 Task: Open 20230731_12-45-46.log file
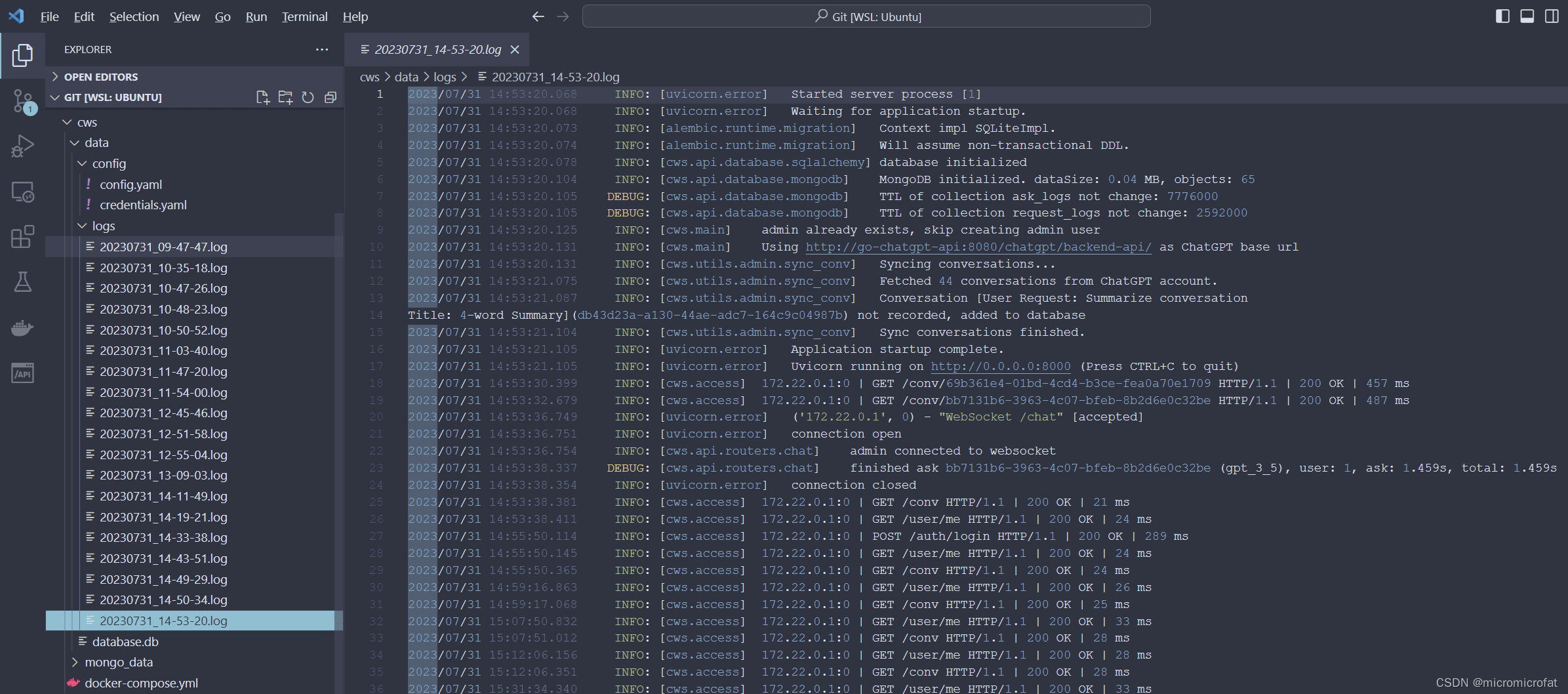pyautogui.click(x=163, y=413)
